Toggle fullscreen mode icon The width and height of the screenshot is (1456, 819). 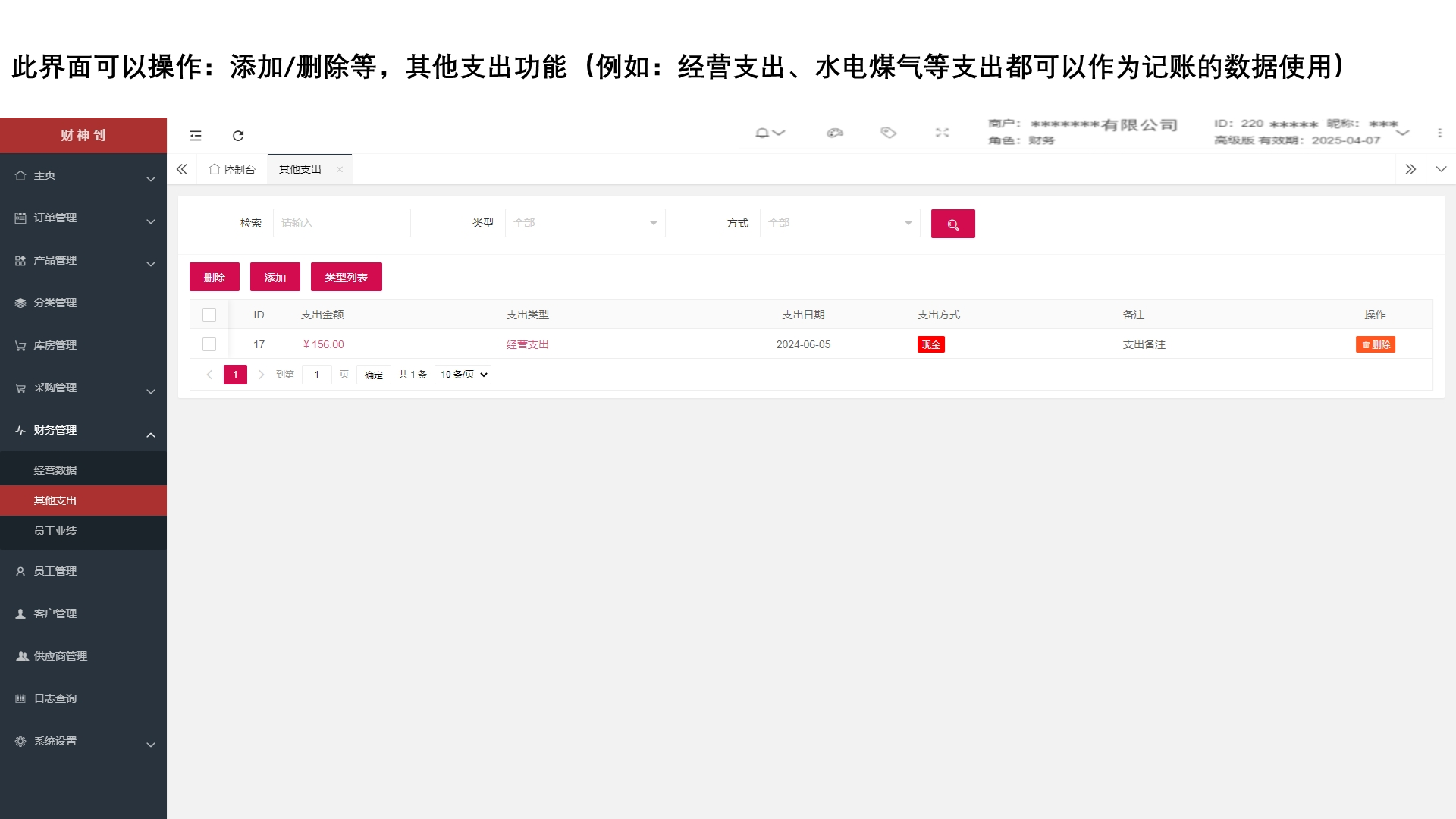point(942,133)
